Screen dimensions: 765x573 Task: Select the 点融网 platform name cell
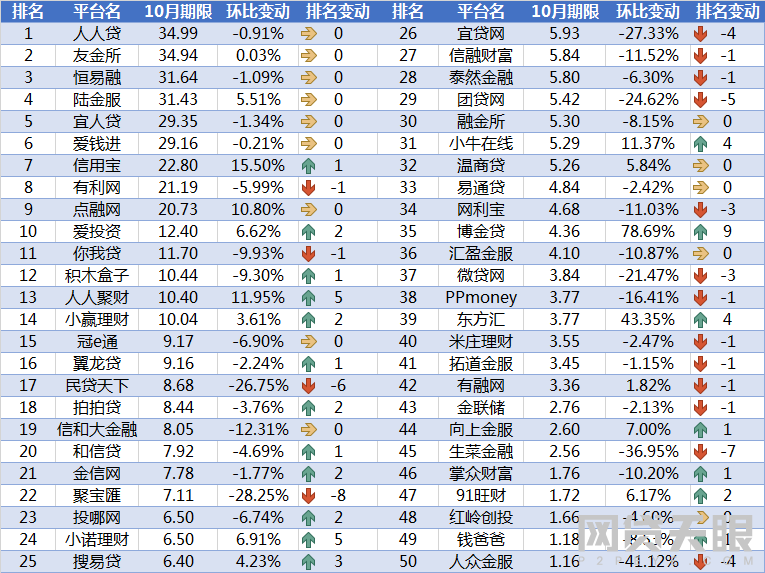tap(97, 209)
